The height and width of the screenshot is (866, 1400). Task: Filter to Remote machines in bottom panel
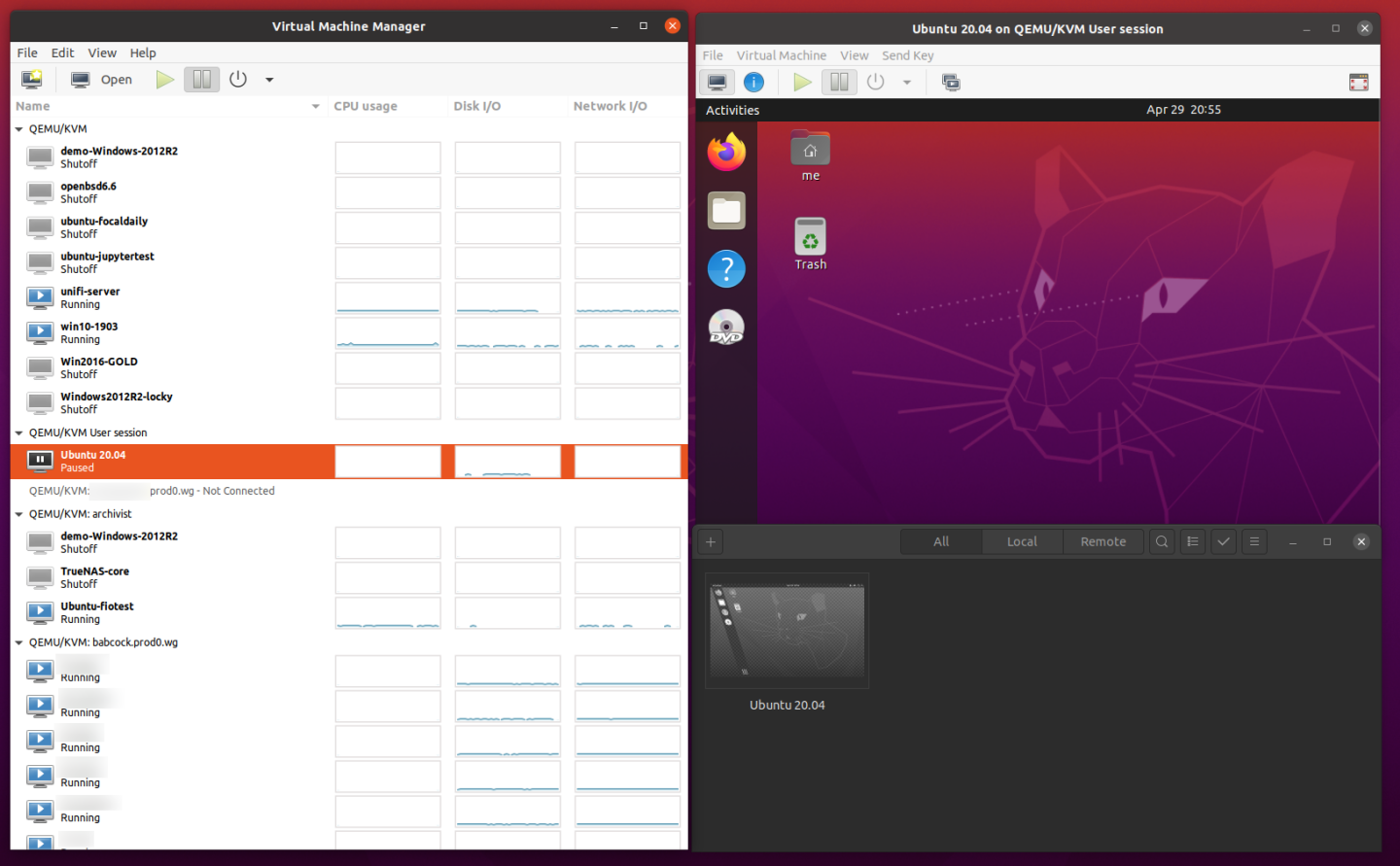pyautogui.click(x=1103, y=541)
